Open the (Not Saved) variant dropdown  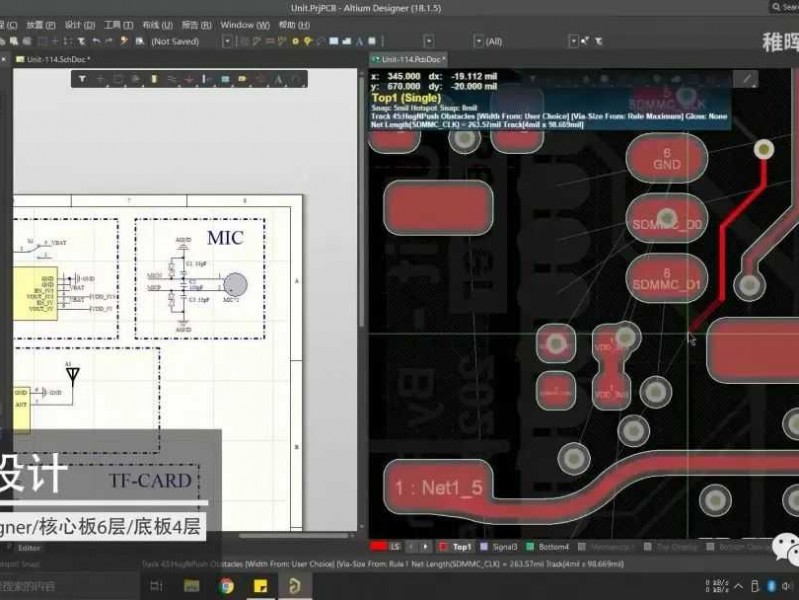point(175,42)
